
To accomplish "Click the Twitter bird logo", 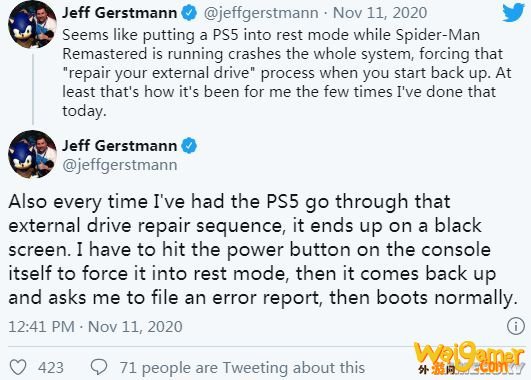I will pyautogui.click(x=513, y=13).
